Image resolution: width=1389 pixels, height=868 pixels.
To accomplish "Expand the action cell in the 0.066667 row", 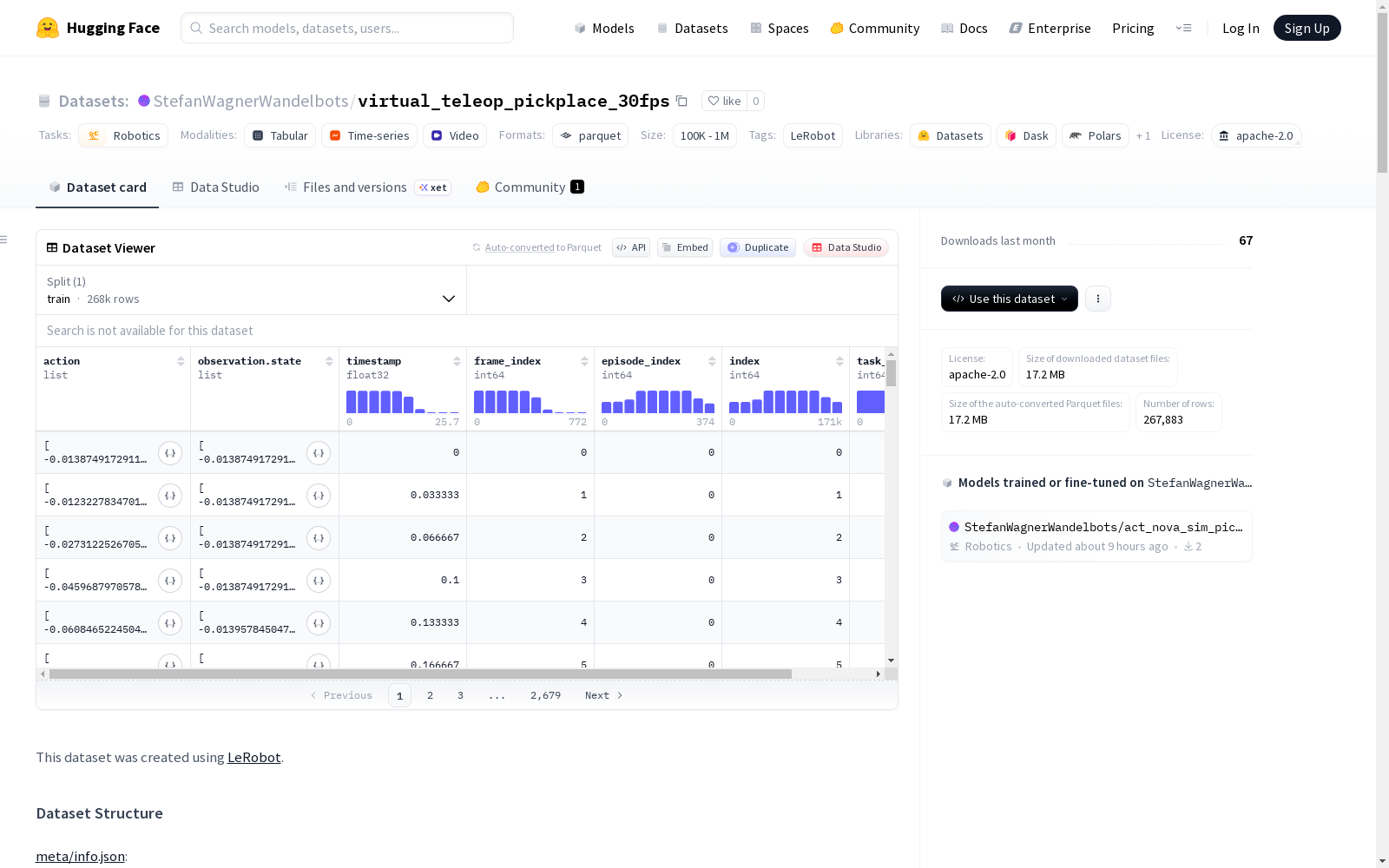I will tap(170, 538).
